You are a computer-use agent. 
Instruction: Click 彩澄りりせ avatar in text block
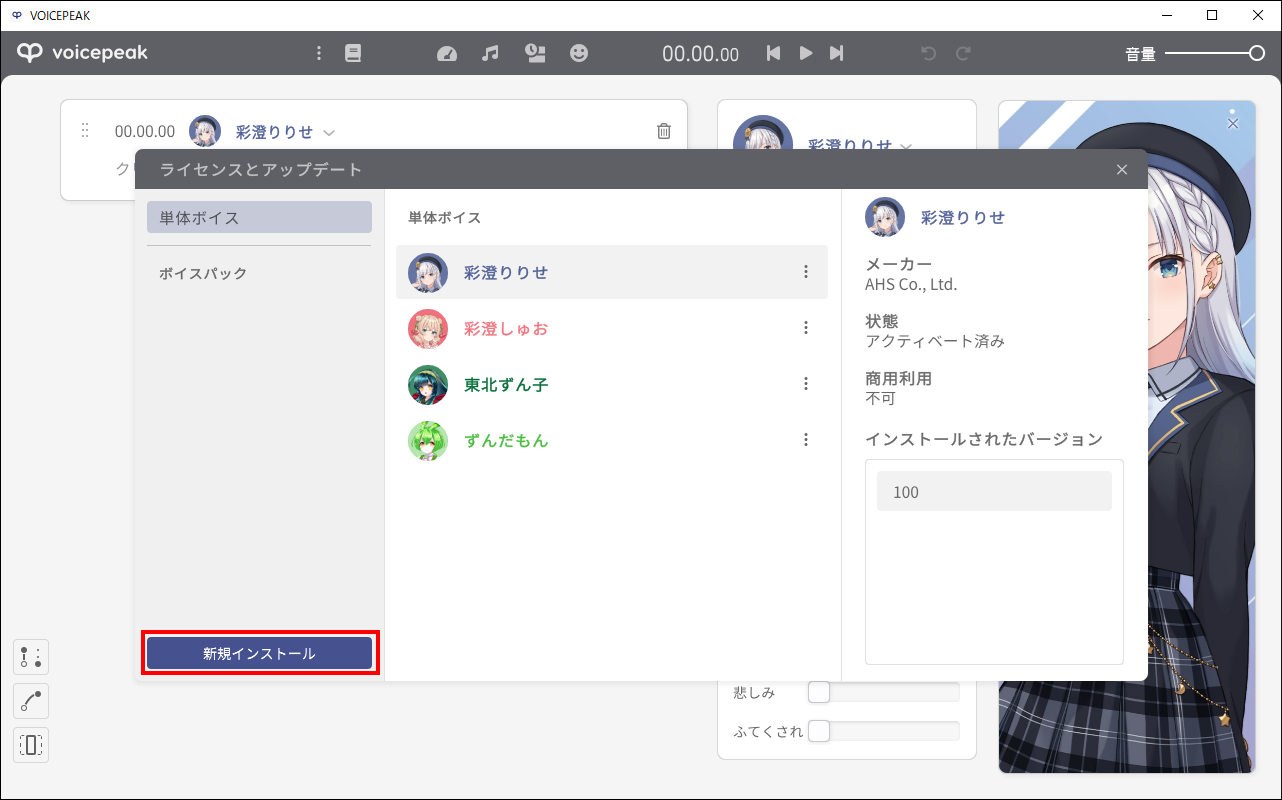tap(205, 131)
